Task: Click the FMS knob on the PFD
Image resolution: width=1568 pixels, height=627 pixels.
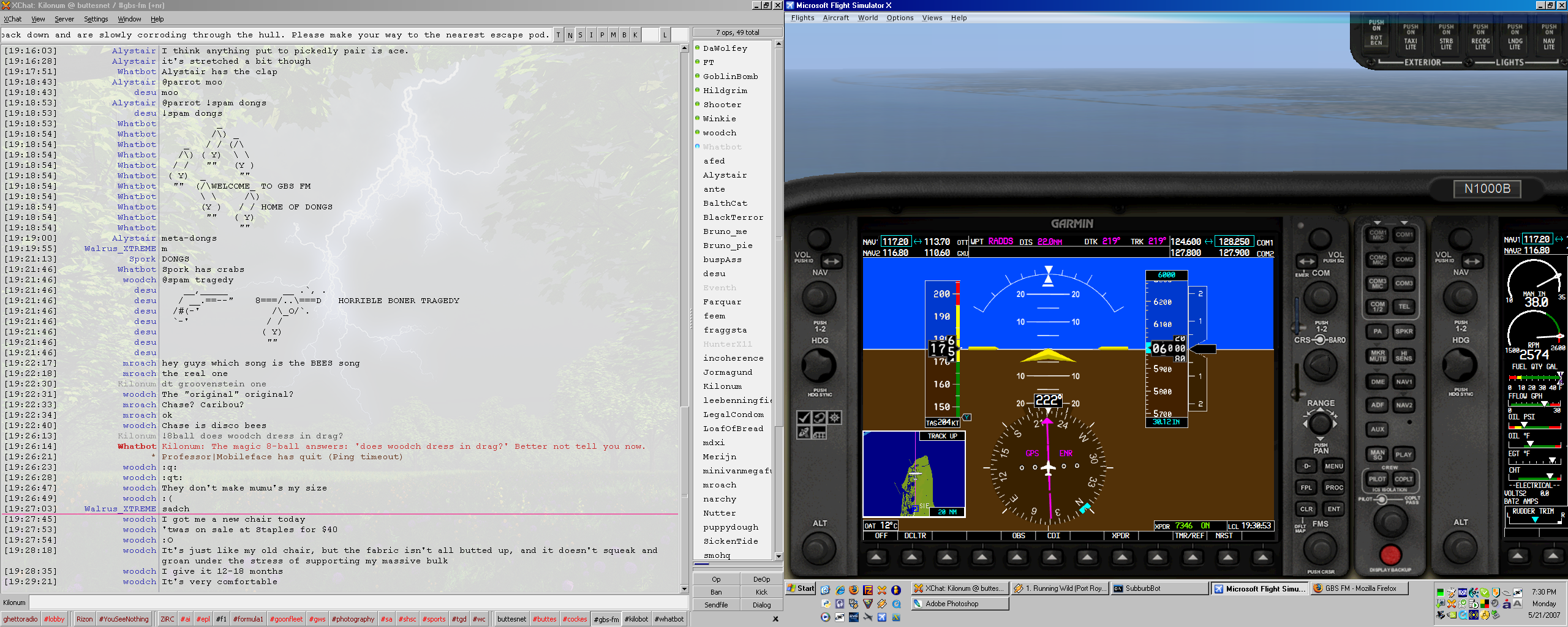Action: tap(1321, 548)
